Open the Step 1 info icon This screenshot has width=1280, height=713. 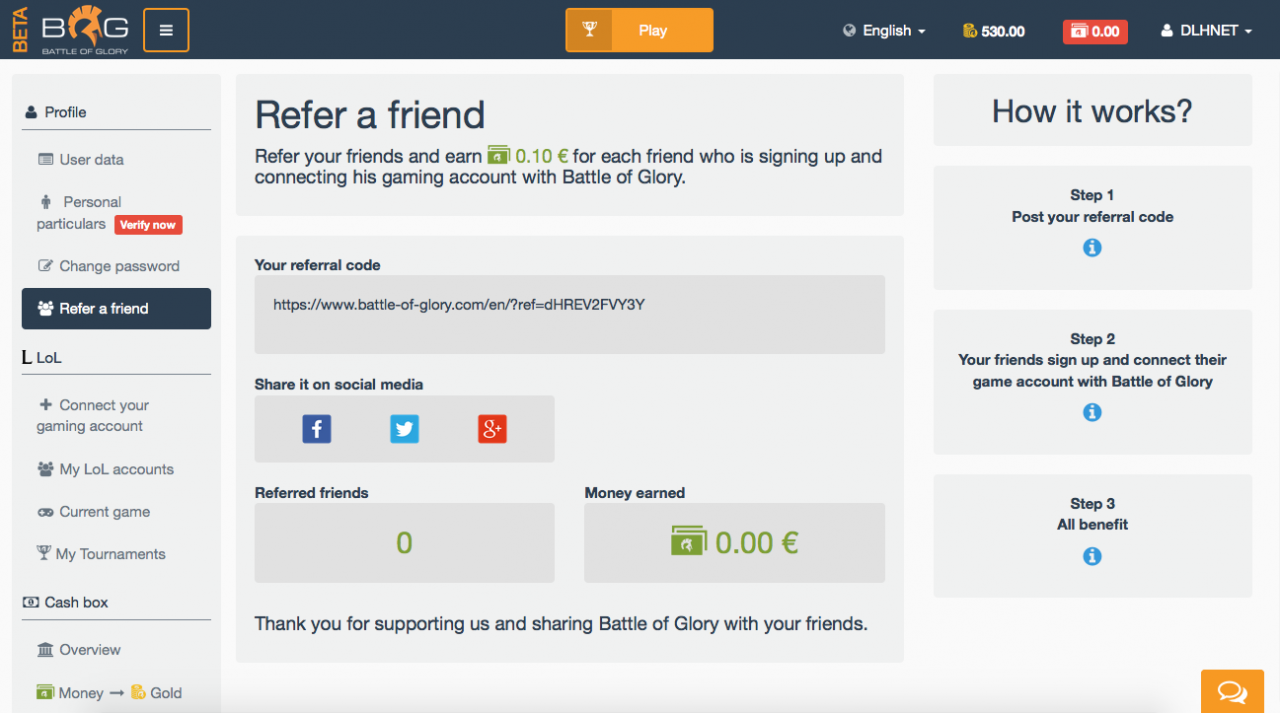click(x=1092, y=247)
